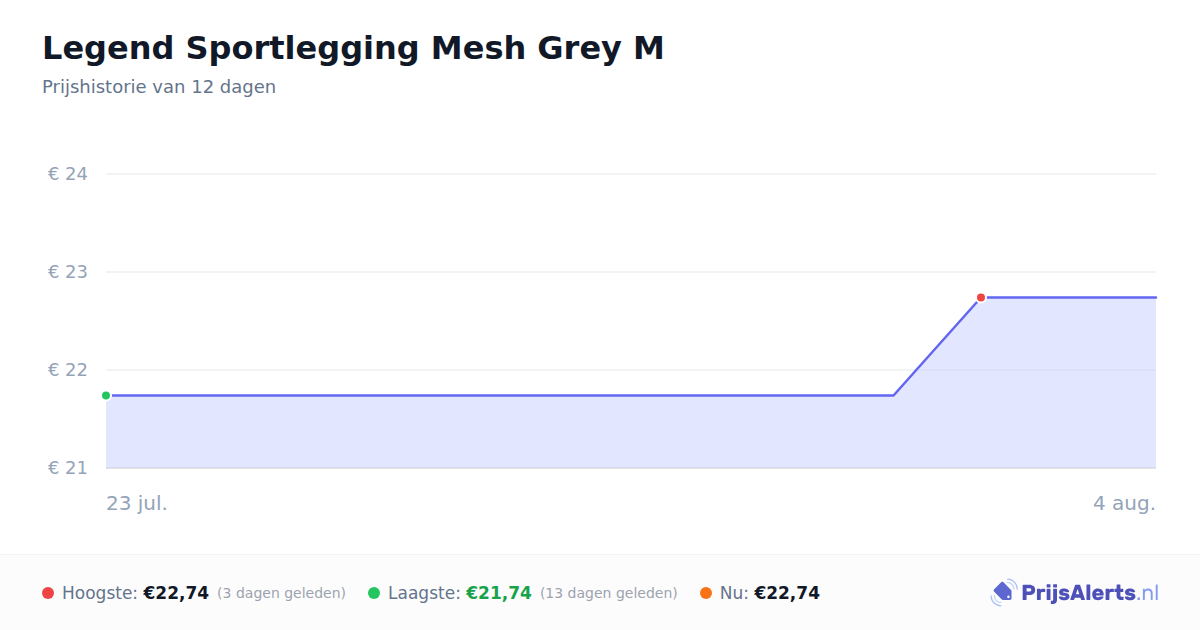Click the Legend Sportlegging Mesh Grey M title
The width and height of the screenshot is (1200, 630).
(x=353, y=48)
